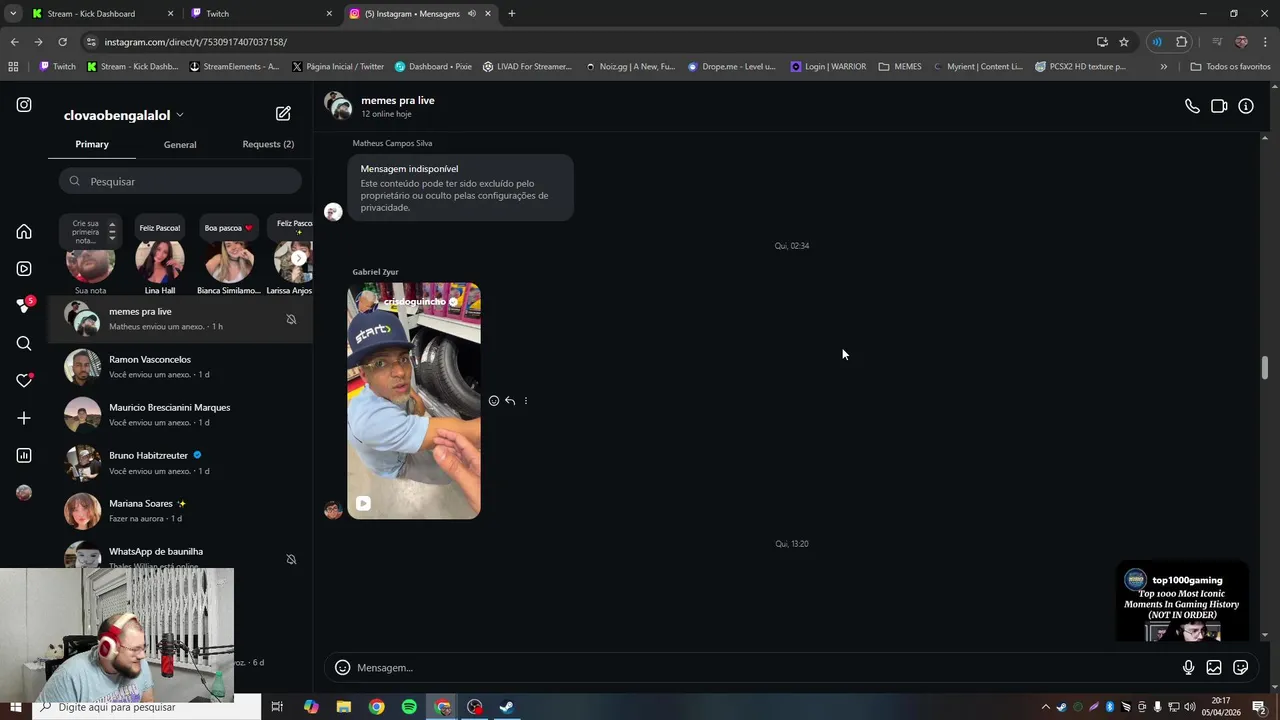Record a voice message with microphone icon
Viewport: 1280px width, 720px height.
click(1188, 668)
